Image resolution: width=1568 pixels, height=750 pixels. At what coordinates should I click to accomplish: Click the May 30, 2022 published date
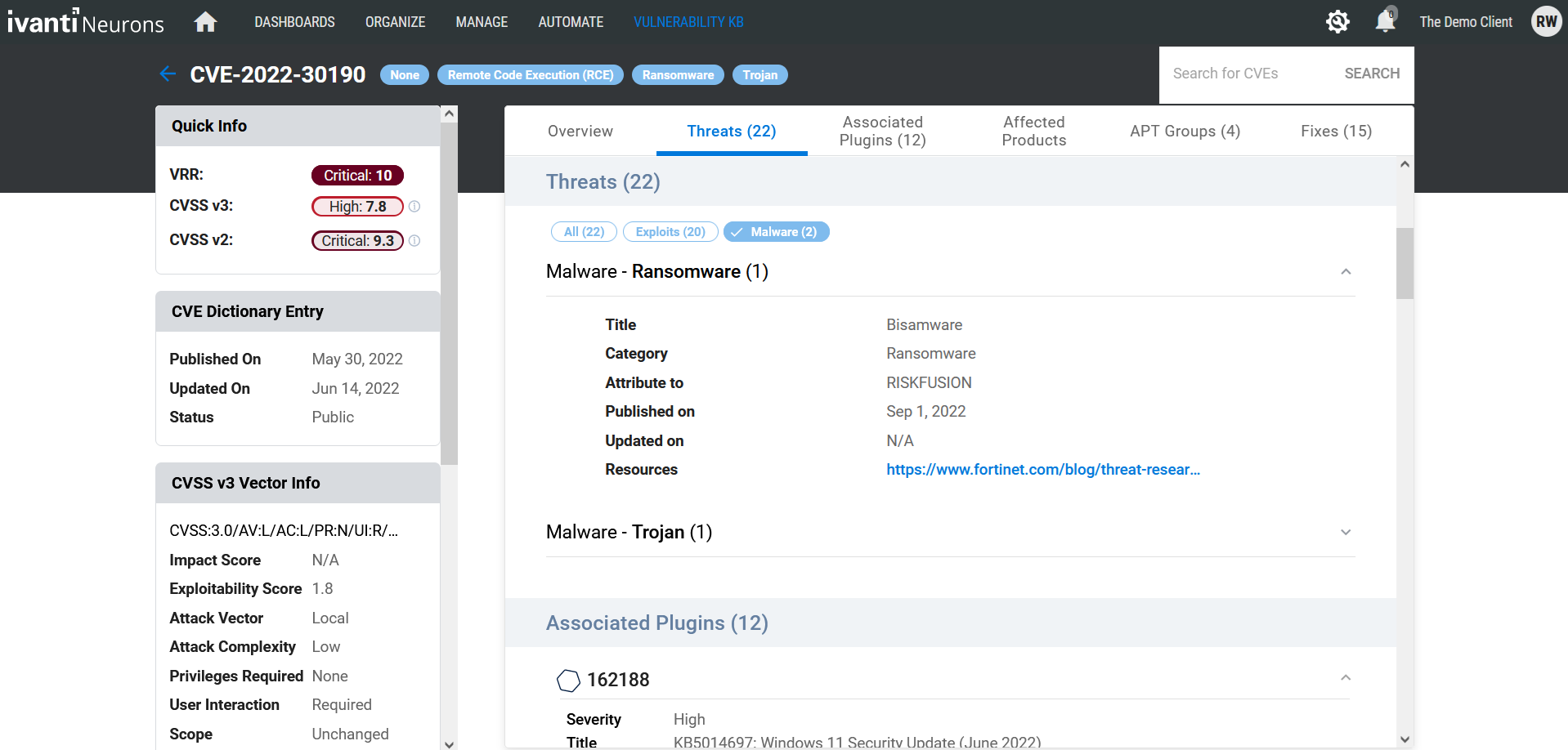point(357,359)
